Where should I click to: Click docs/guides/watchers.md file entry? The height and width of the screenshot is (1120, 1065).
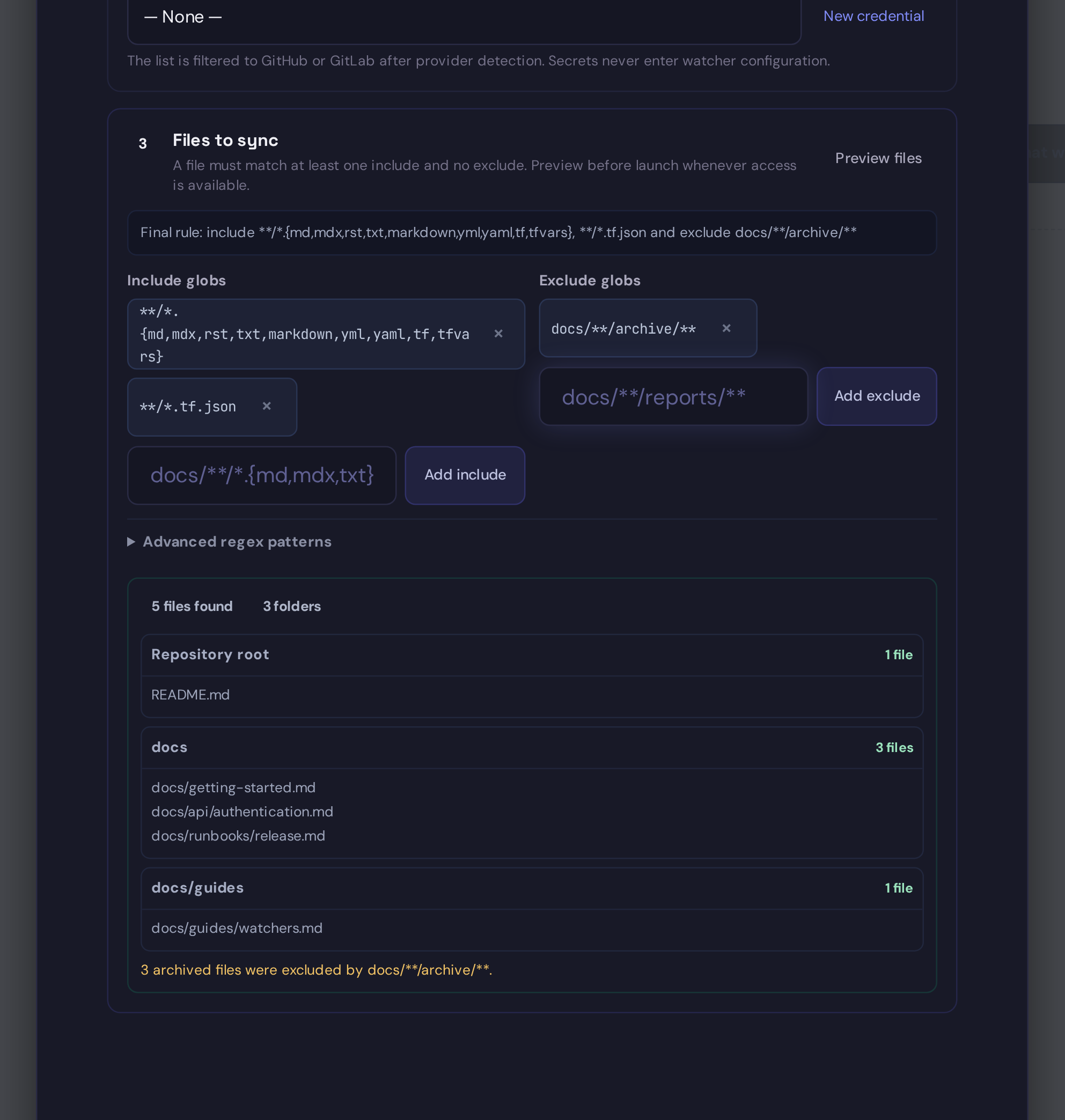point(237,928)
